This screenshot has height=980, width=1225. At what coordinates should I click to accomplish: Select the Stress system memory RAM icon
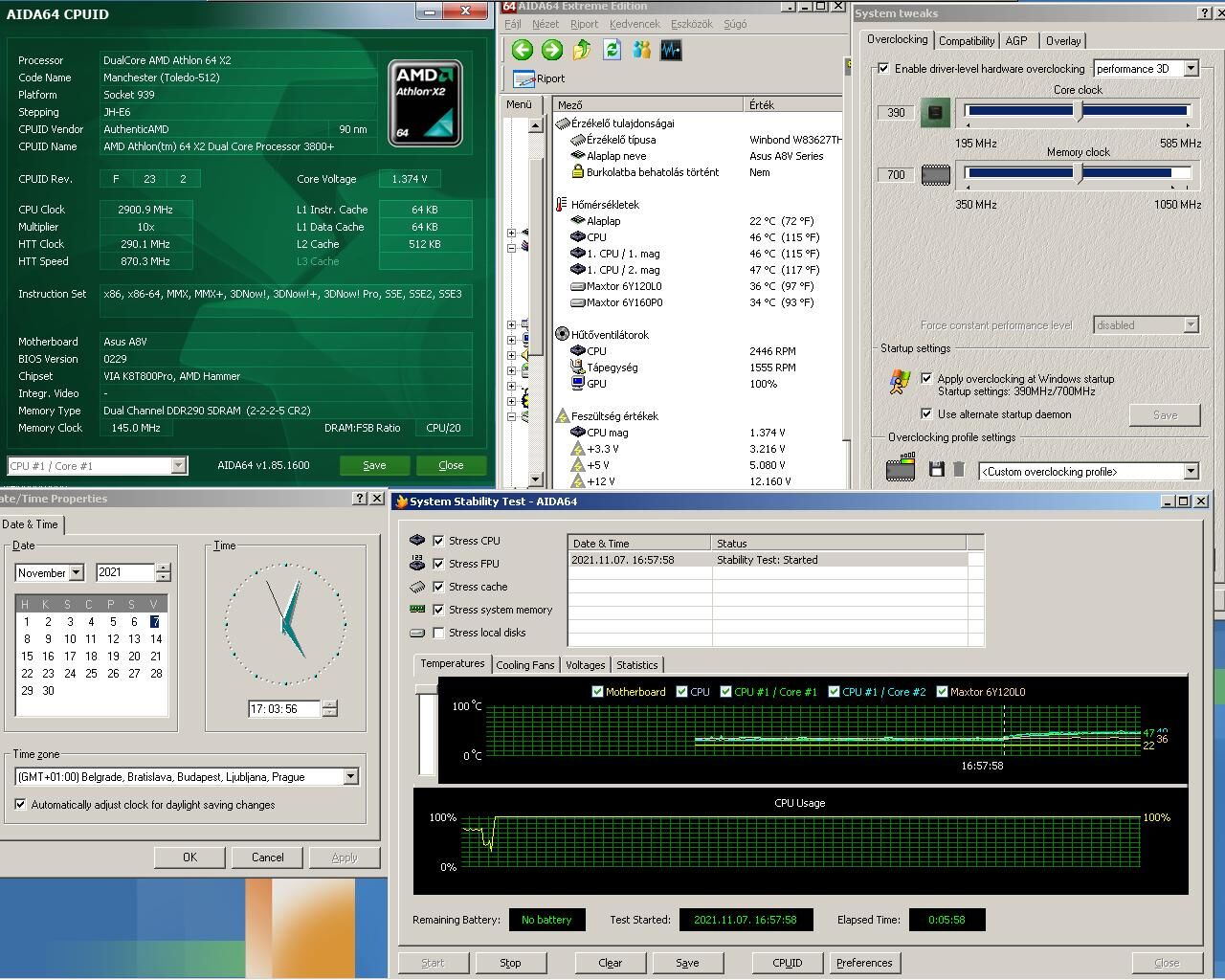[417, 610]
